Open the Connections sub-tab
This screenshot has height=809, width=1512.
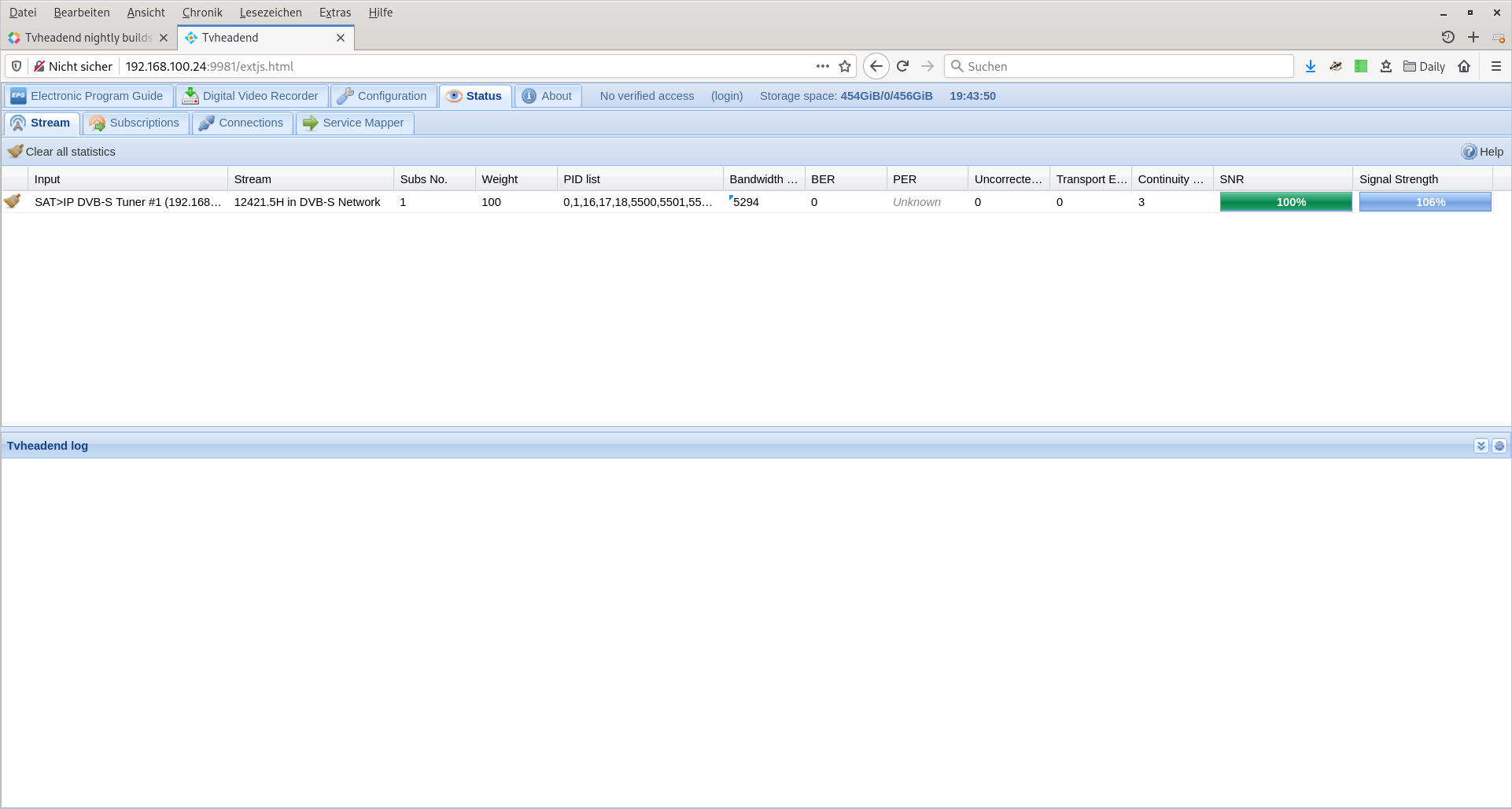click(x=242, y=123)
